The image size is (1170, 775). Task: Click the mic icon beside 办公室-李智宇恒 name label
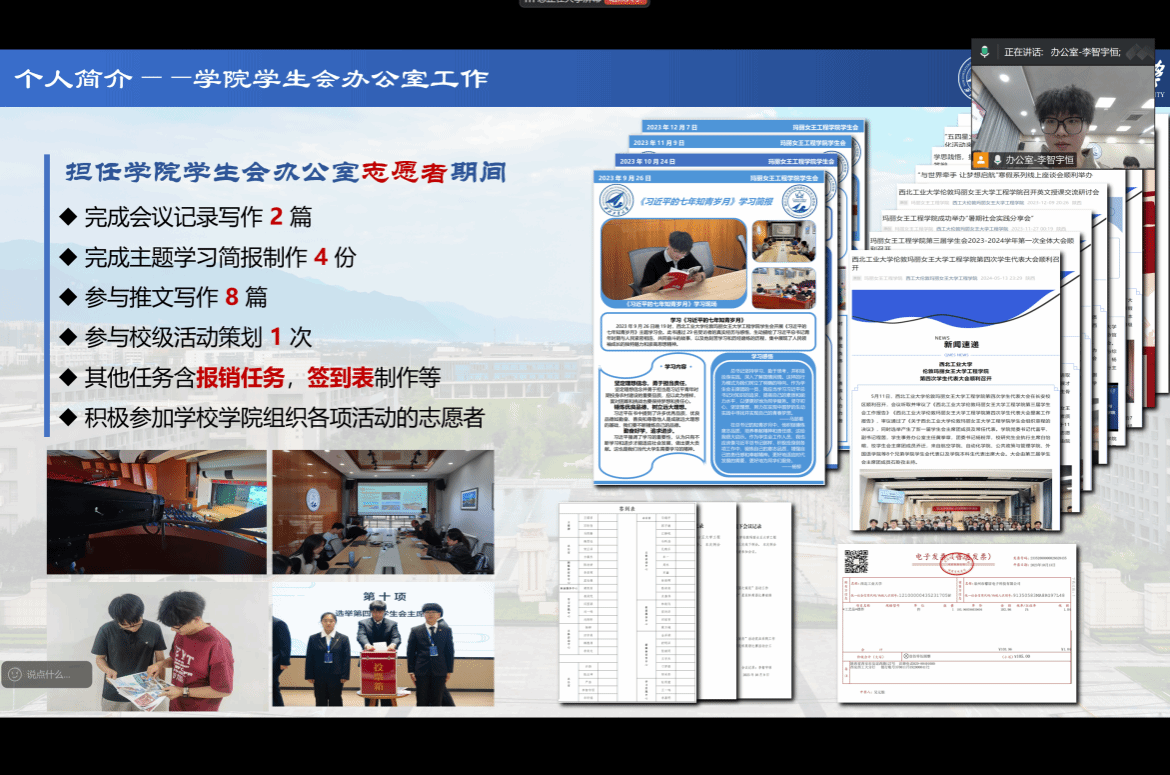pyautogui.click(x=997, y=159)
